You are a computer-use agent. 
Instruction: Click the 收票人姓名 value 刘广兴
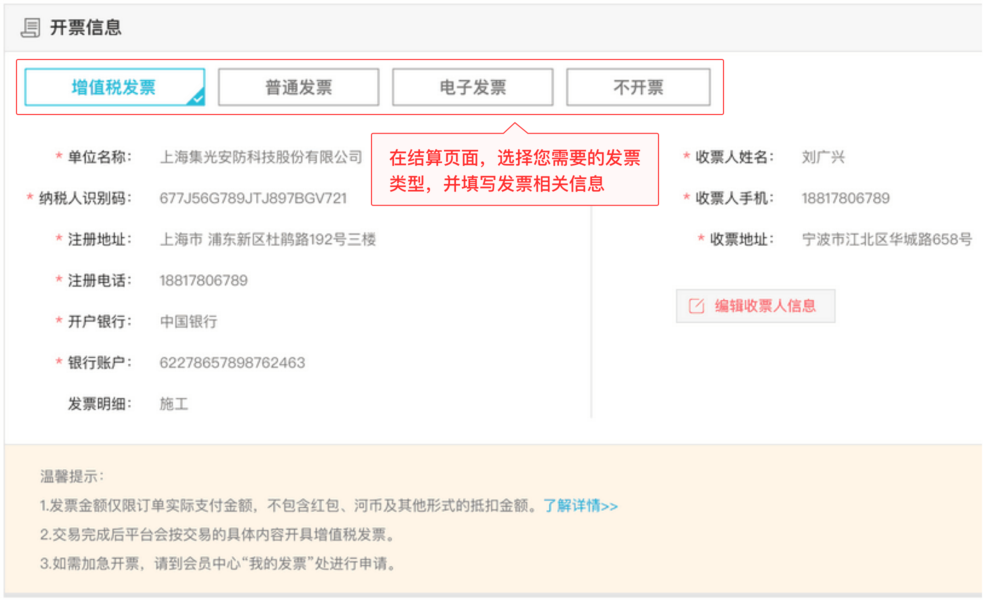click(x=823, y=157)
